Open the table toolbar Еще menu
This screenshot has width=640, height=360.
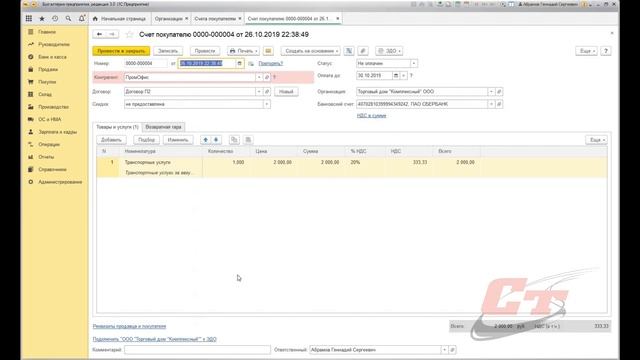(x=596, y=140)
